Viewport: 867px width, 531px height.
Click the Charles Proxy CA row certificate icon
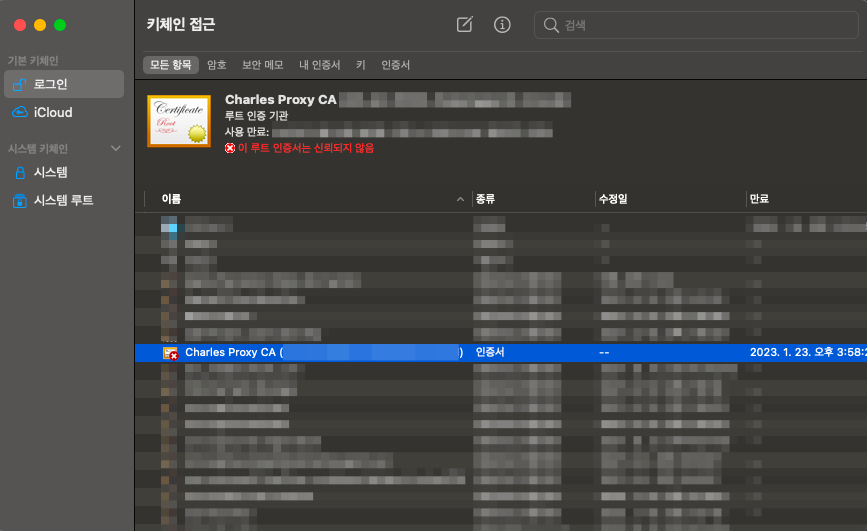170,353
